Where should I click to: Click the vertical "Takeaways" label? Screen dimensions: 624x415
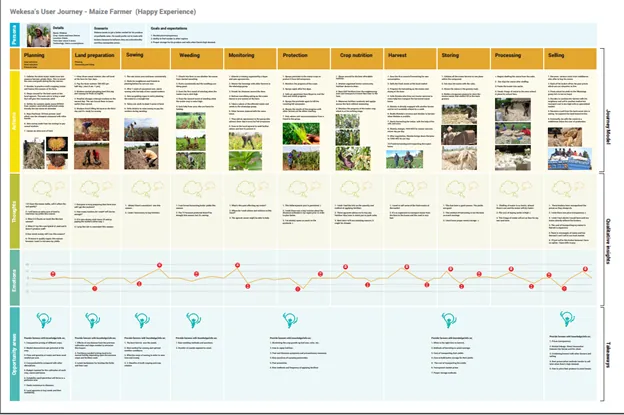click(608, 354)
